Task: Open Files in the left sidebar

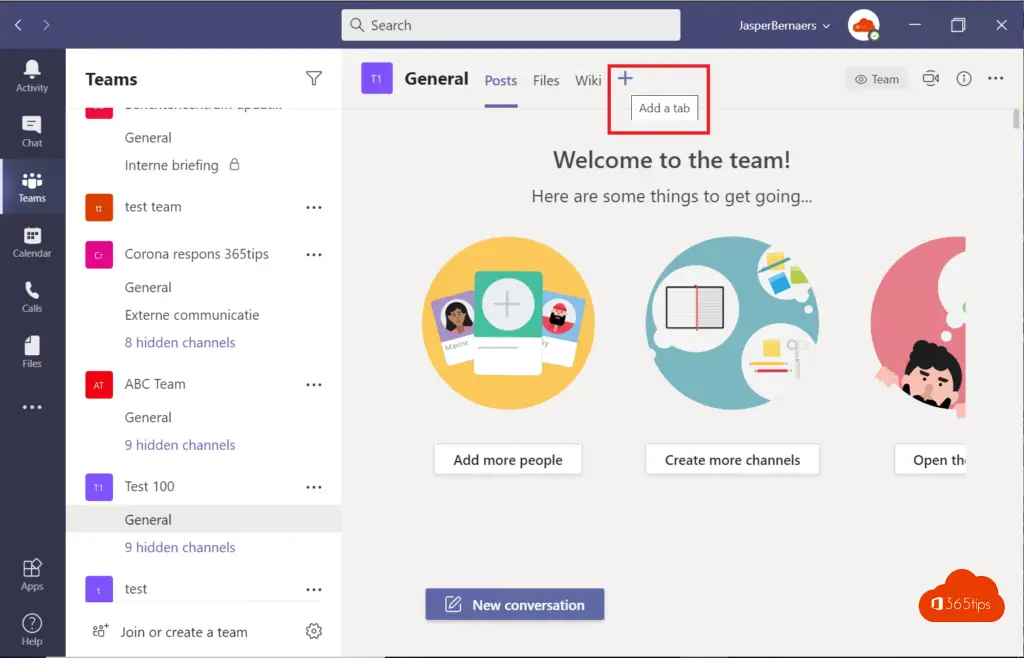Action: [32, 352]
